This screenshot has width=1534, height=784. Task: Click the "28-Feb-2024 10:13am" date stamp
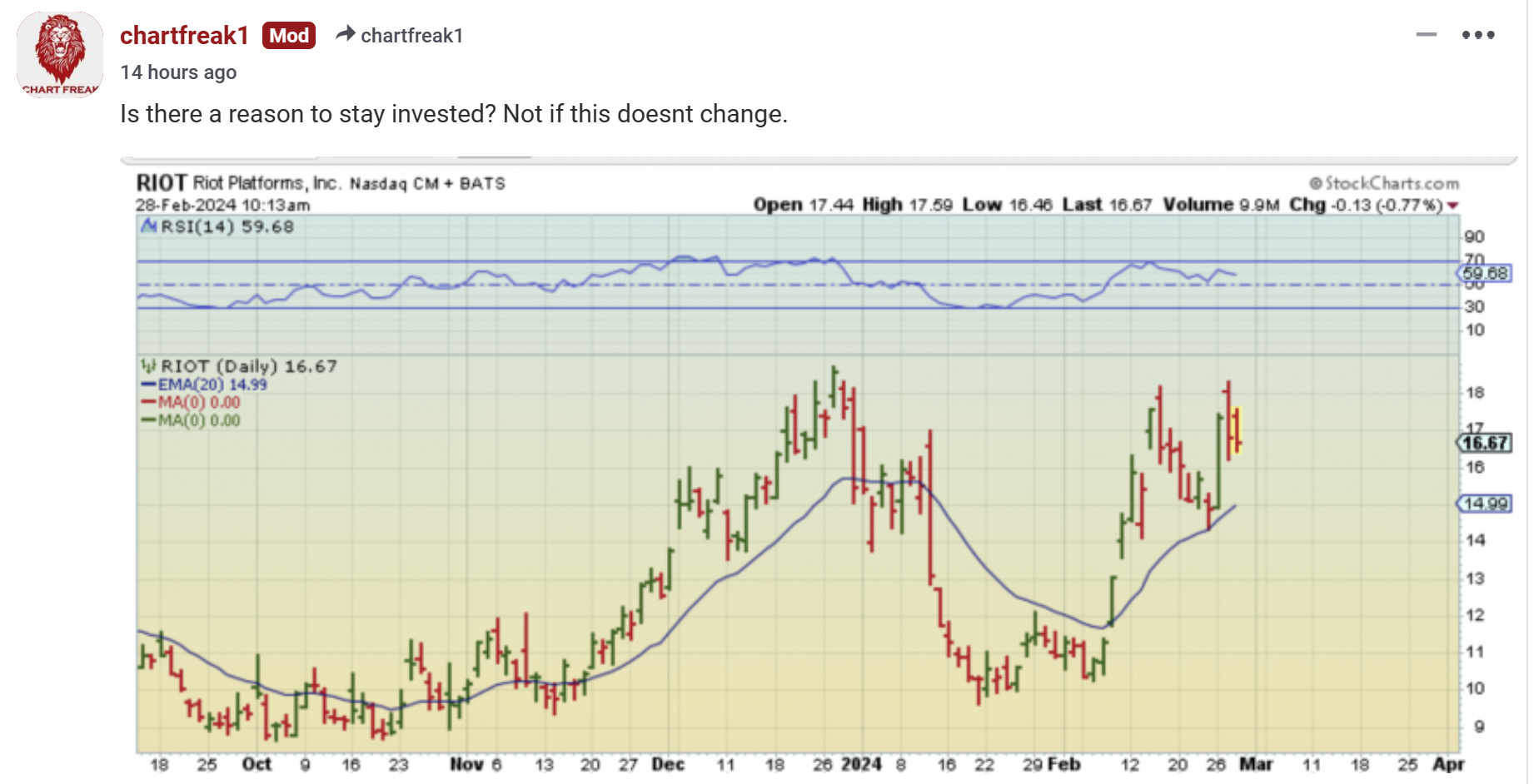(222, 205)
